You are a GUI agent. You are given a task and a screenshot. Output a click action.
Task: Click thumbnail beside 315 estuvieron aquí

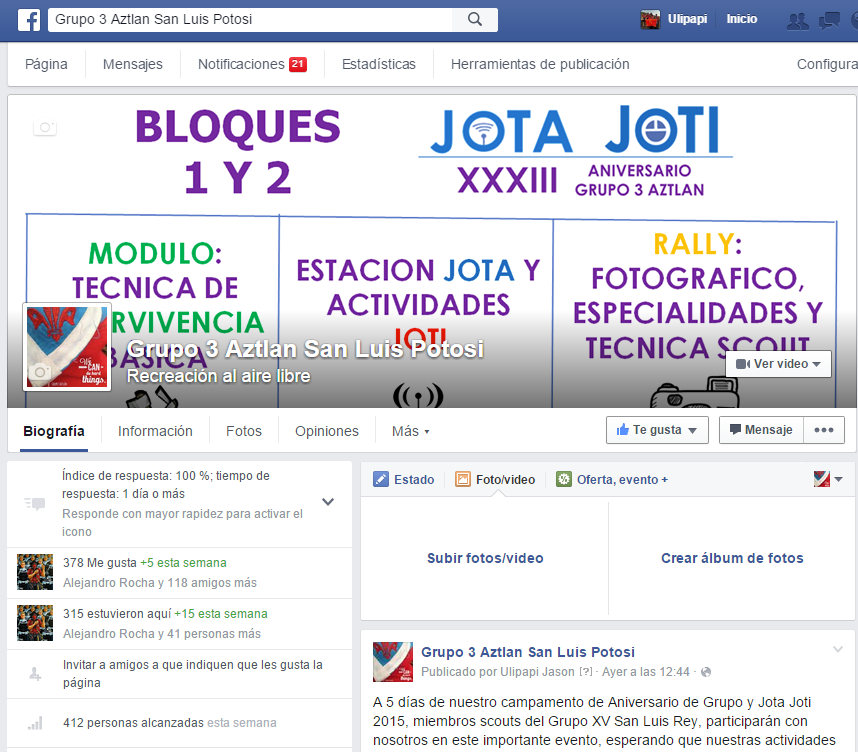35,623
